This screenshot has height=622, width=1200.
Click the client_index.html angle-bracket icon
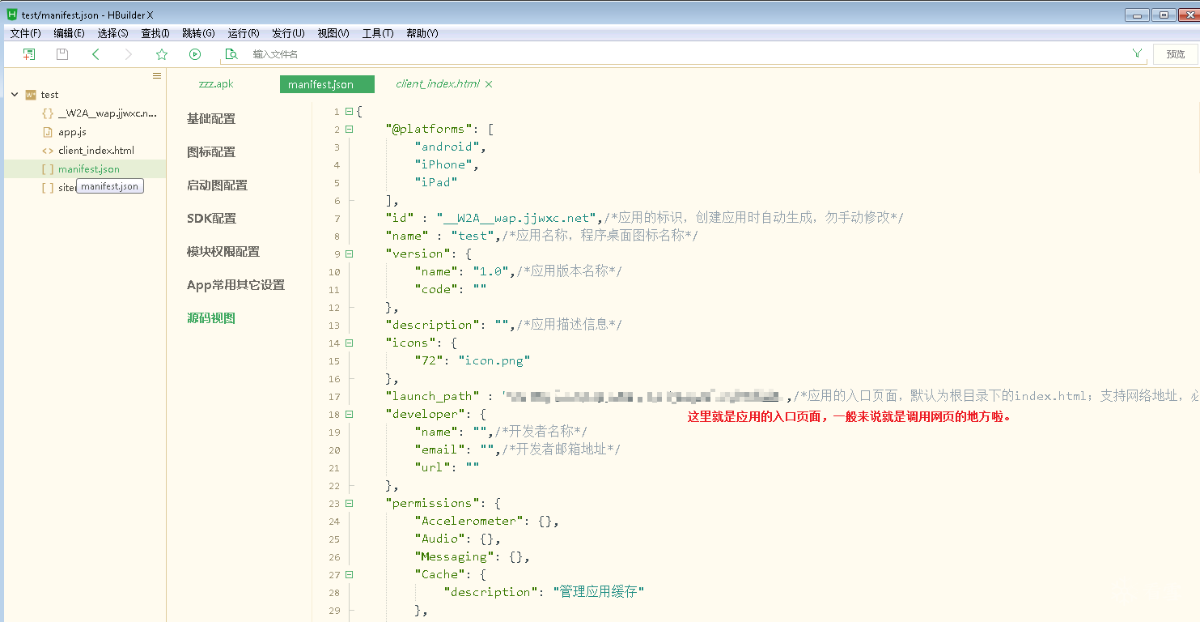[47, 150]
